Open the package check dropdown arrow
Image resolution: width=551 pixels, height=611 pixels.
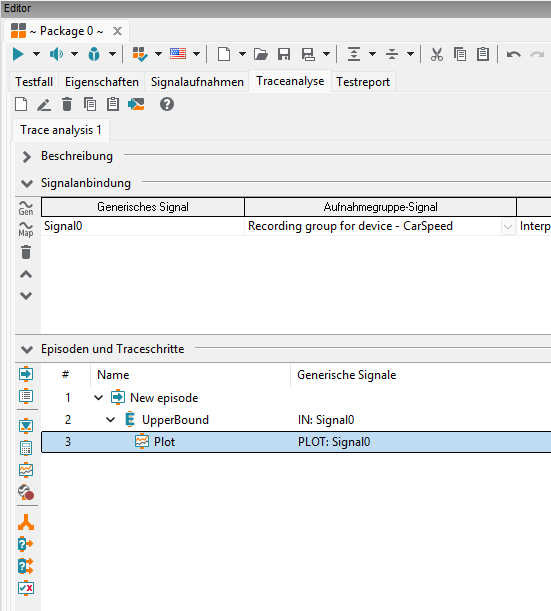[x=158, y=54]
